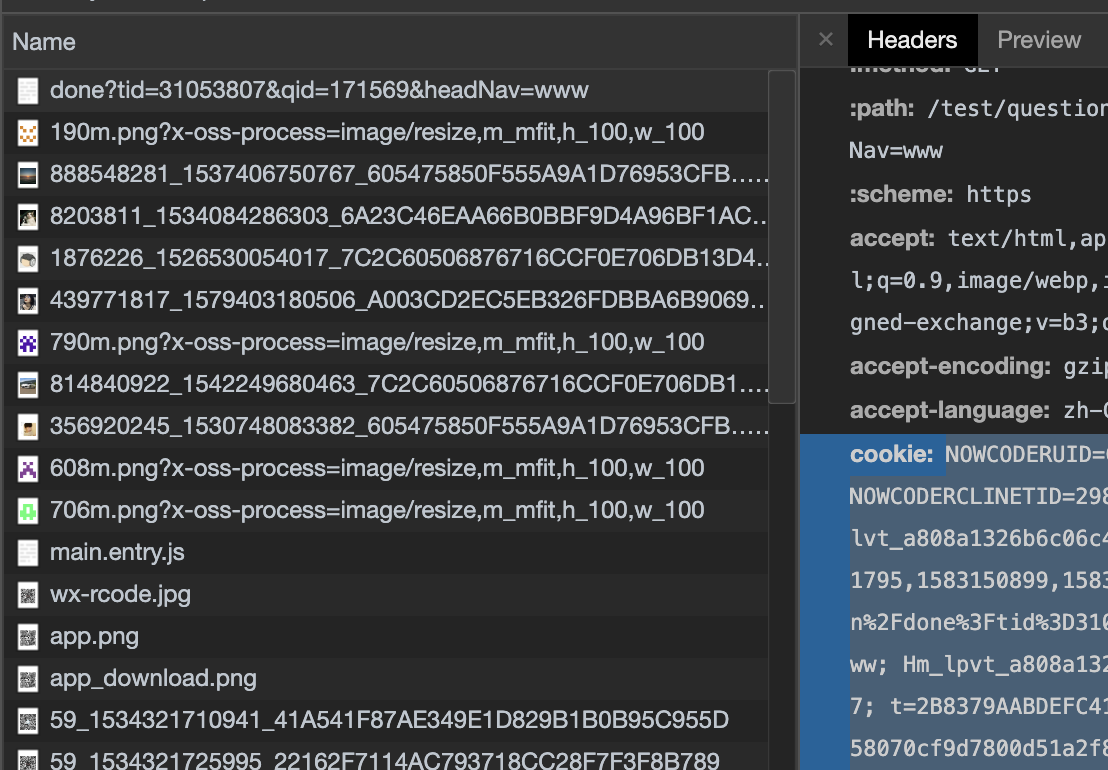The image size is (1108, 770).
Task: Select the 888548281_1537406750767 image request
Action: pyautogui.click(x=386, y=174)
